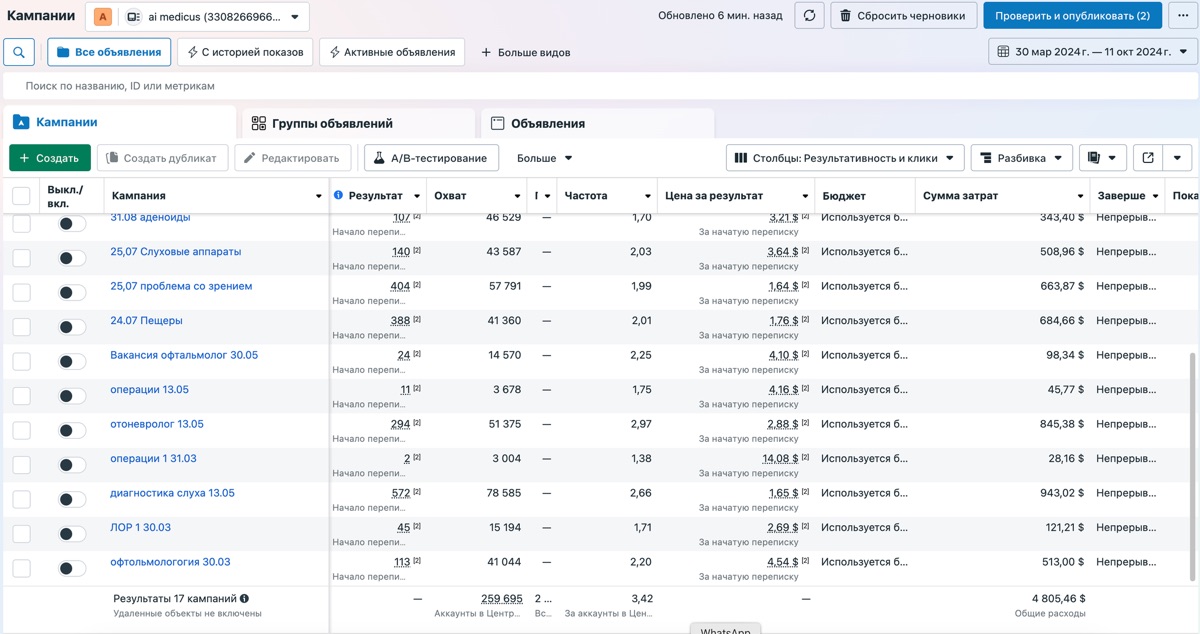Check the select-all header checkbox

pos(21,196)
